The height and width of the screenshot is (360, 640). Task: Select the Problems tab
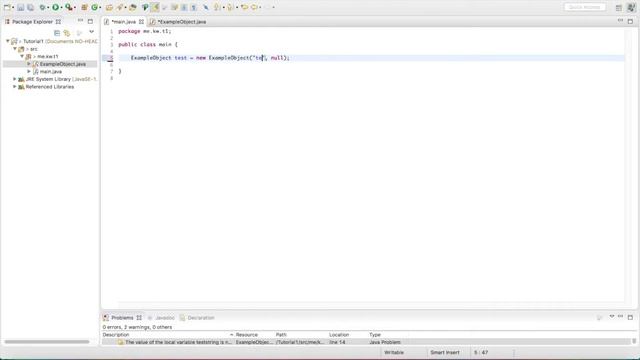[x=122, y=318]
